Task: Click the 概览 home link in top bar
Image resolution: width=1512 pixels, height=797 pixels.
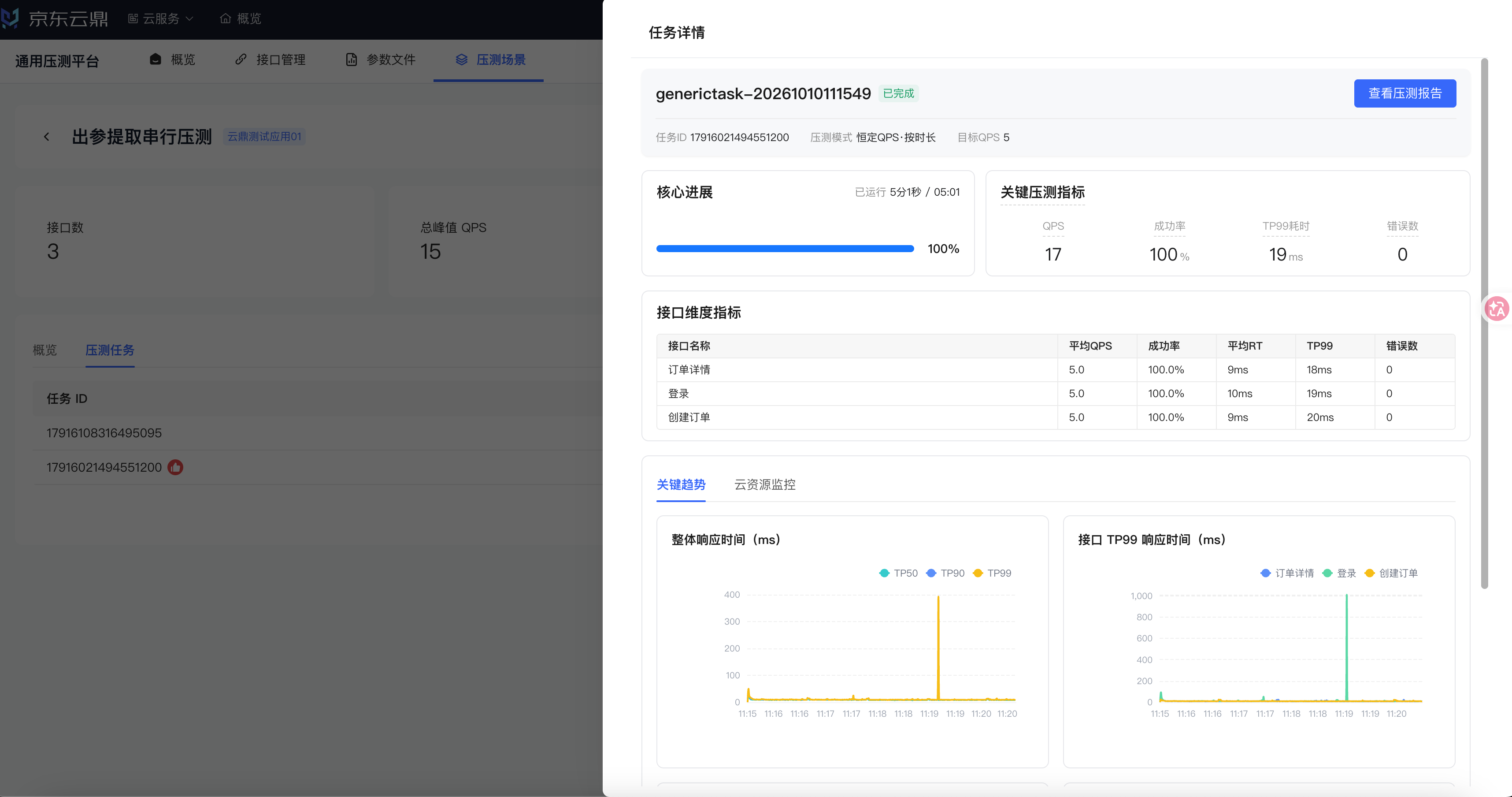Action: pos(241,19)
